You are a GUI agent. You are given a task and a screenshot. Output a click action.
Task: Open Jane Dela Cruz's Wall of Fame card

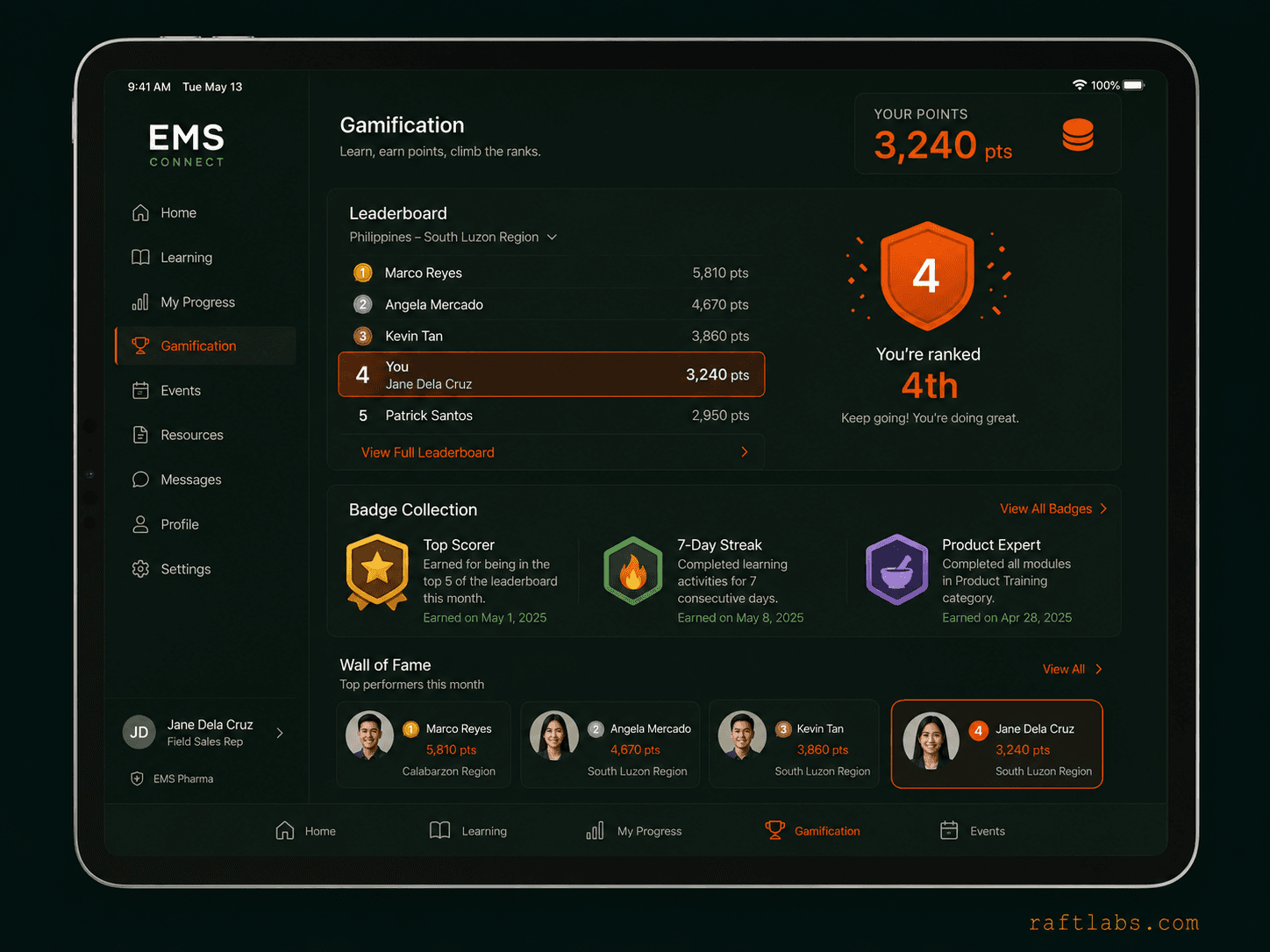click(997, 744)
